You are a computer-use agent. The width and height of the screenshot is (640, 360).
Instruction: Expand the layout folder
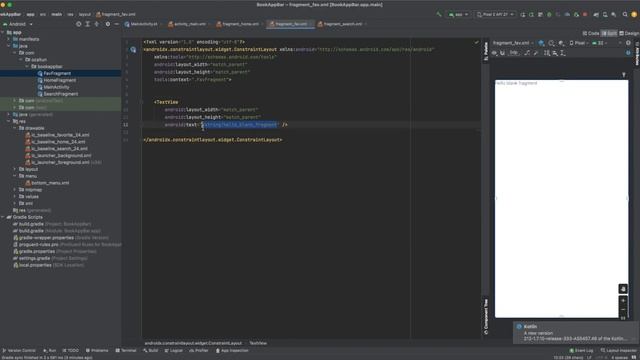tap(15, 169)
